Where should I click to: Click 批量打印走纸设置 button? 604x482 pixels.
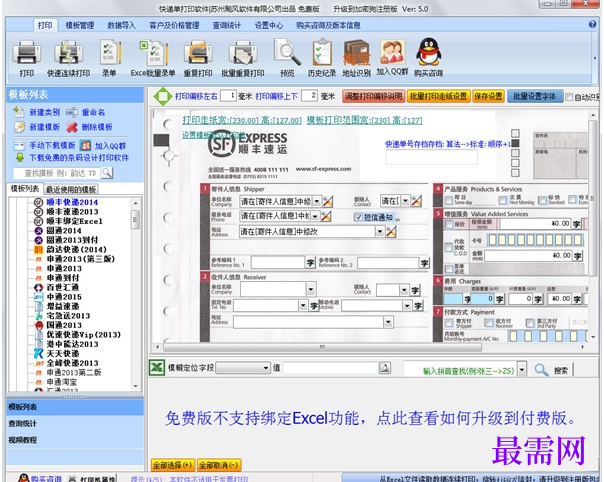click(438, 96)
